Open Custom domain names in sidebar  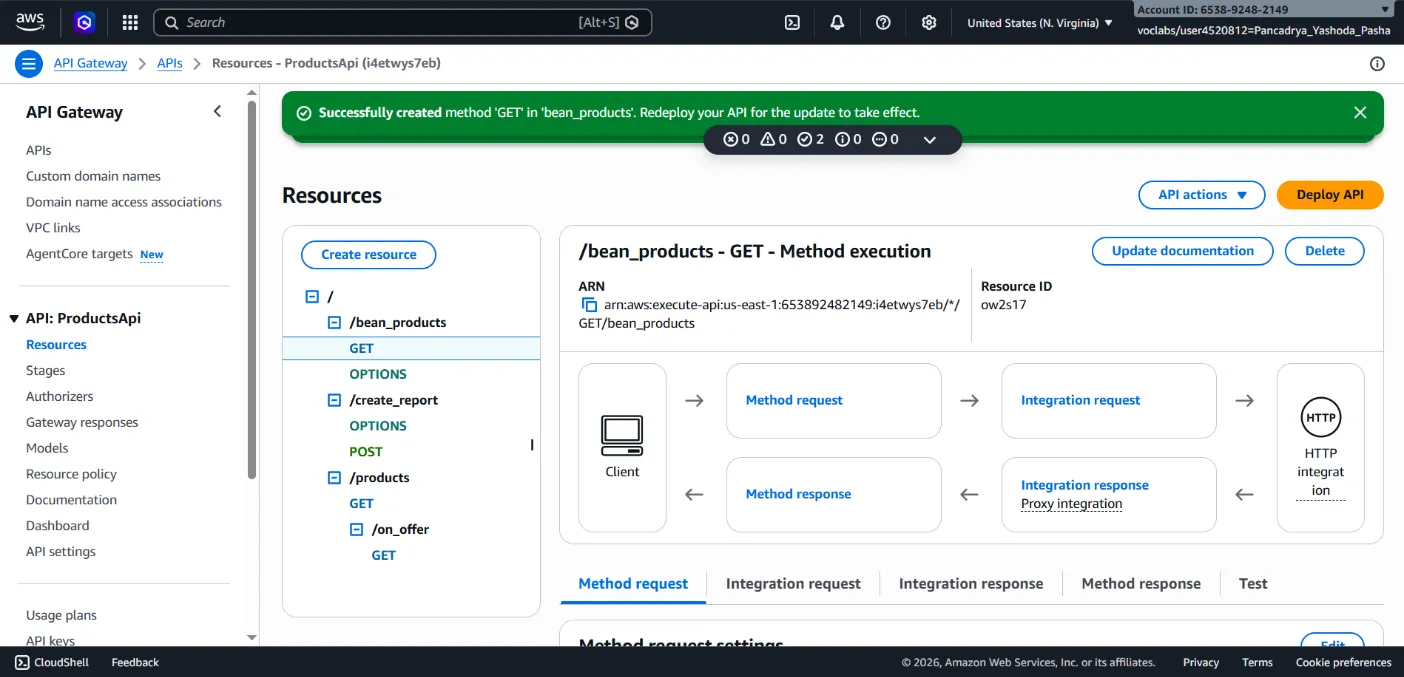click(x=93, y=176)
